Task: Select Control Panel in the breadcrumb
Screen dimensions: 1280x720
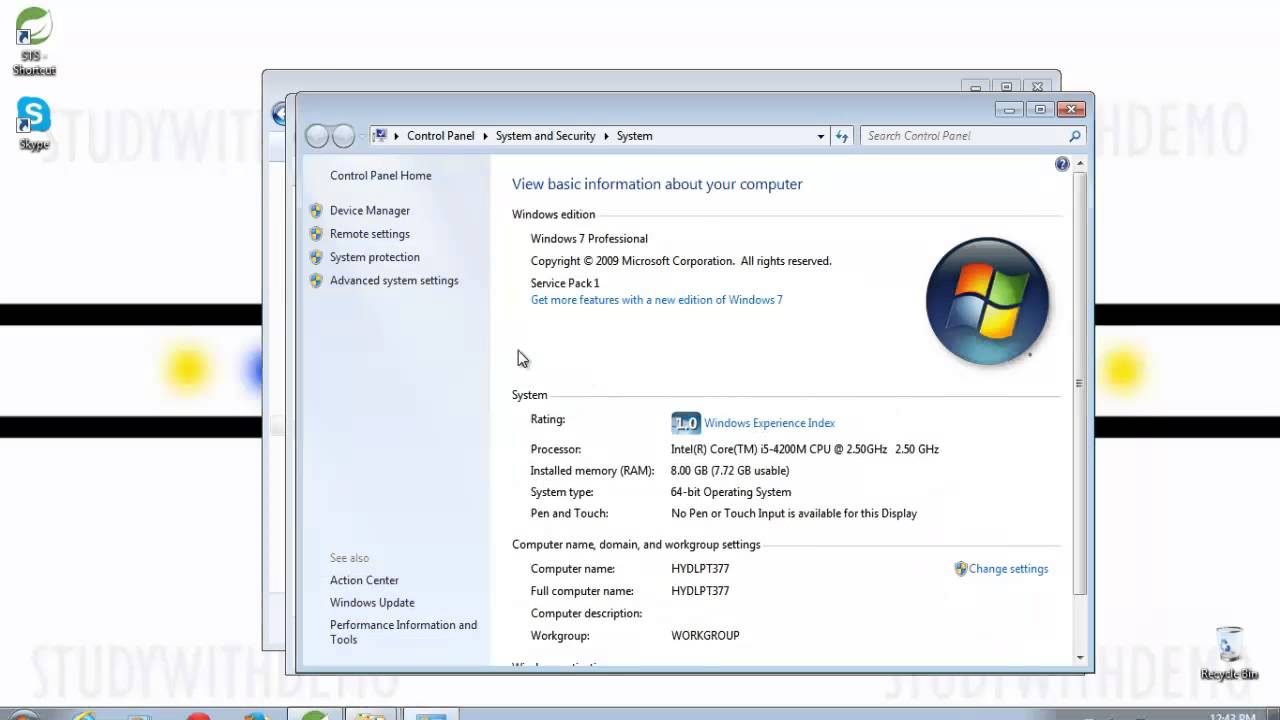Action: (x=441, y=136)
